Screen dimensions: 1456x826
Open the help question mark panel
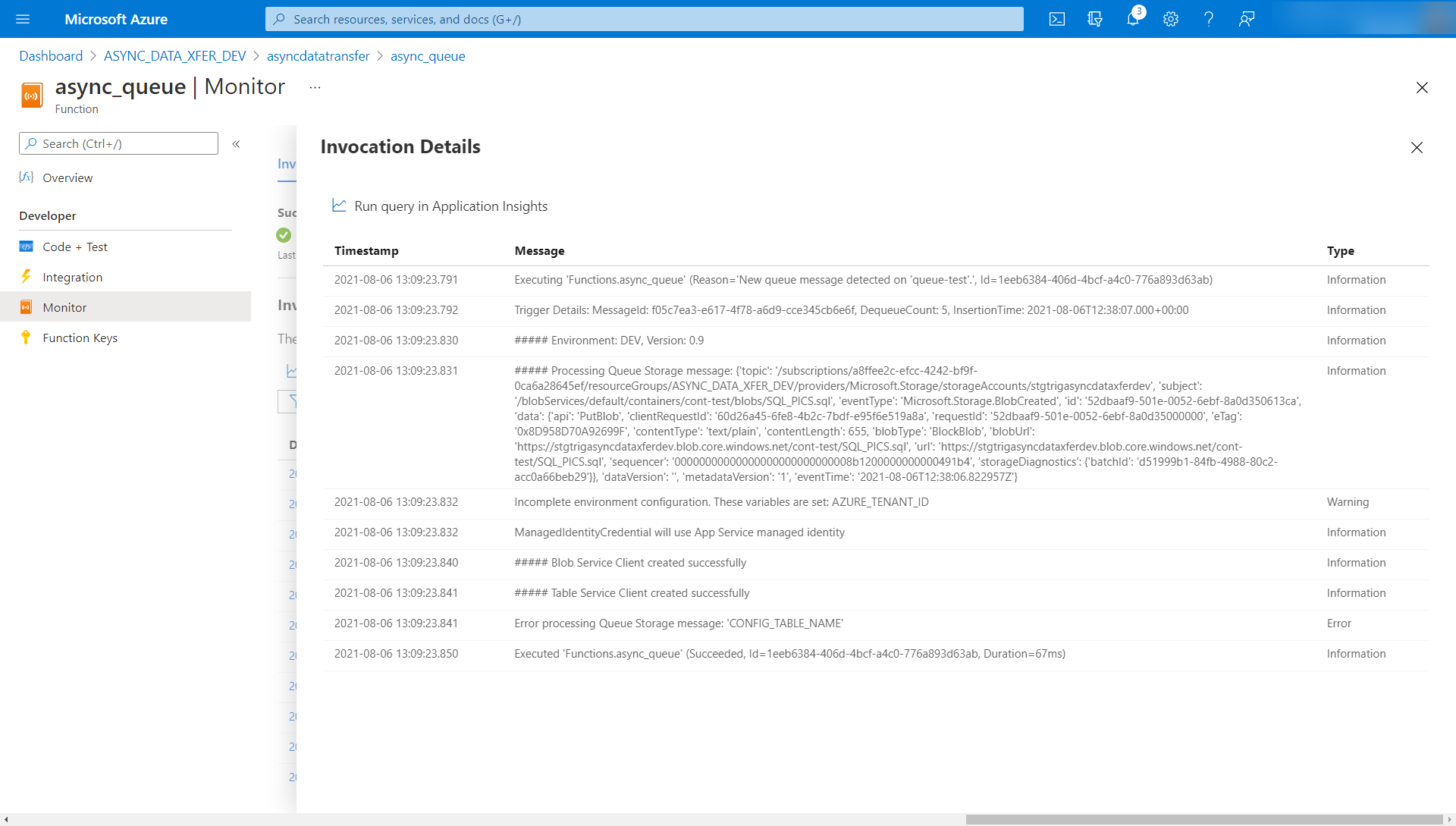(x=1209, y=19)
